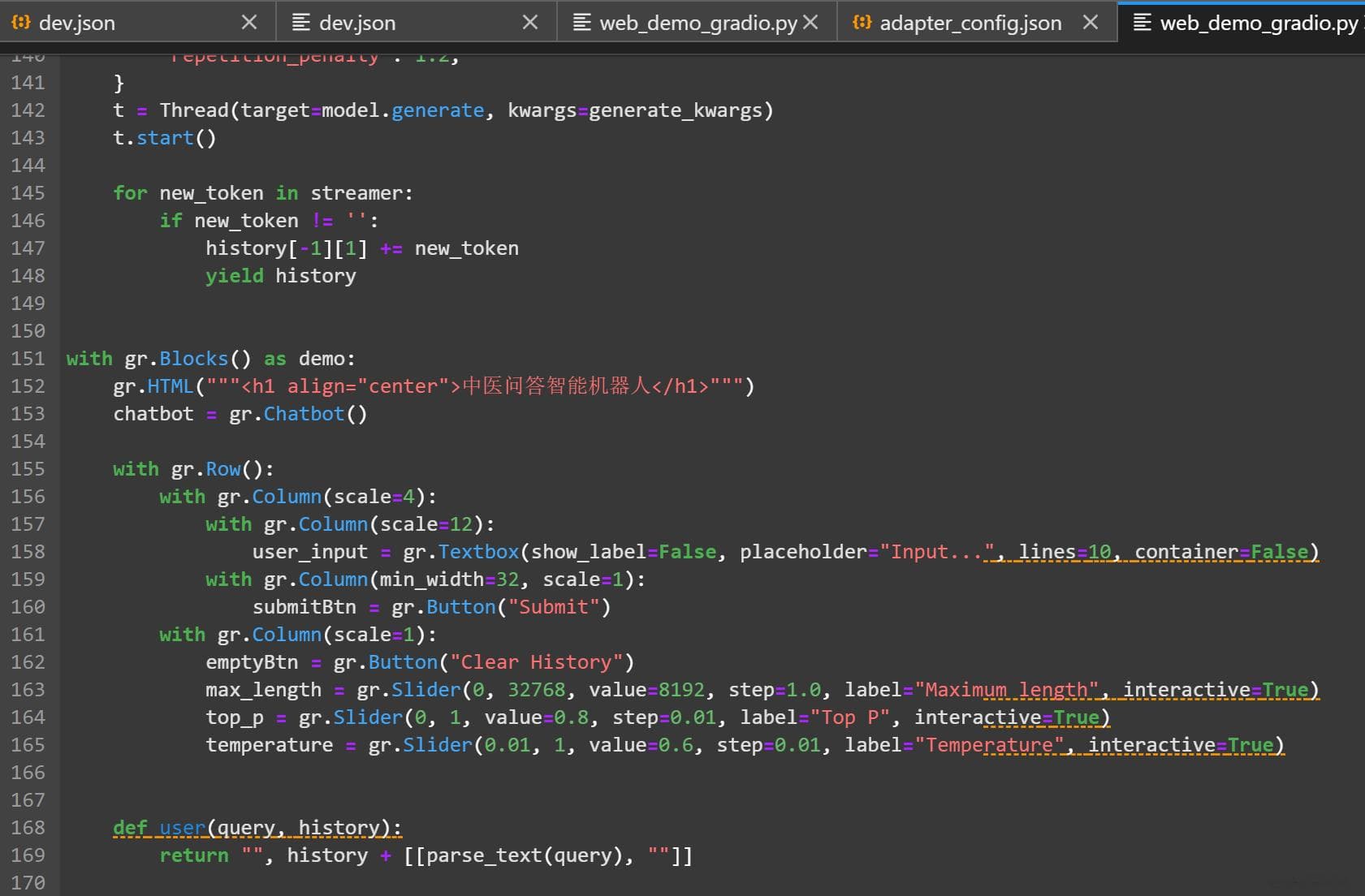Click Row in gr.Row() on line 155

[x=223, y=469]
